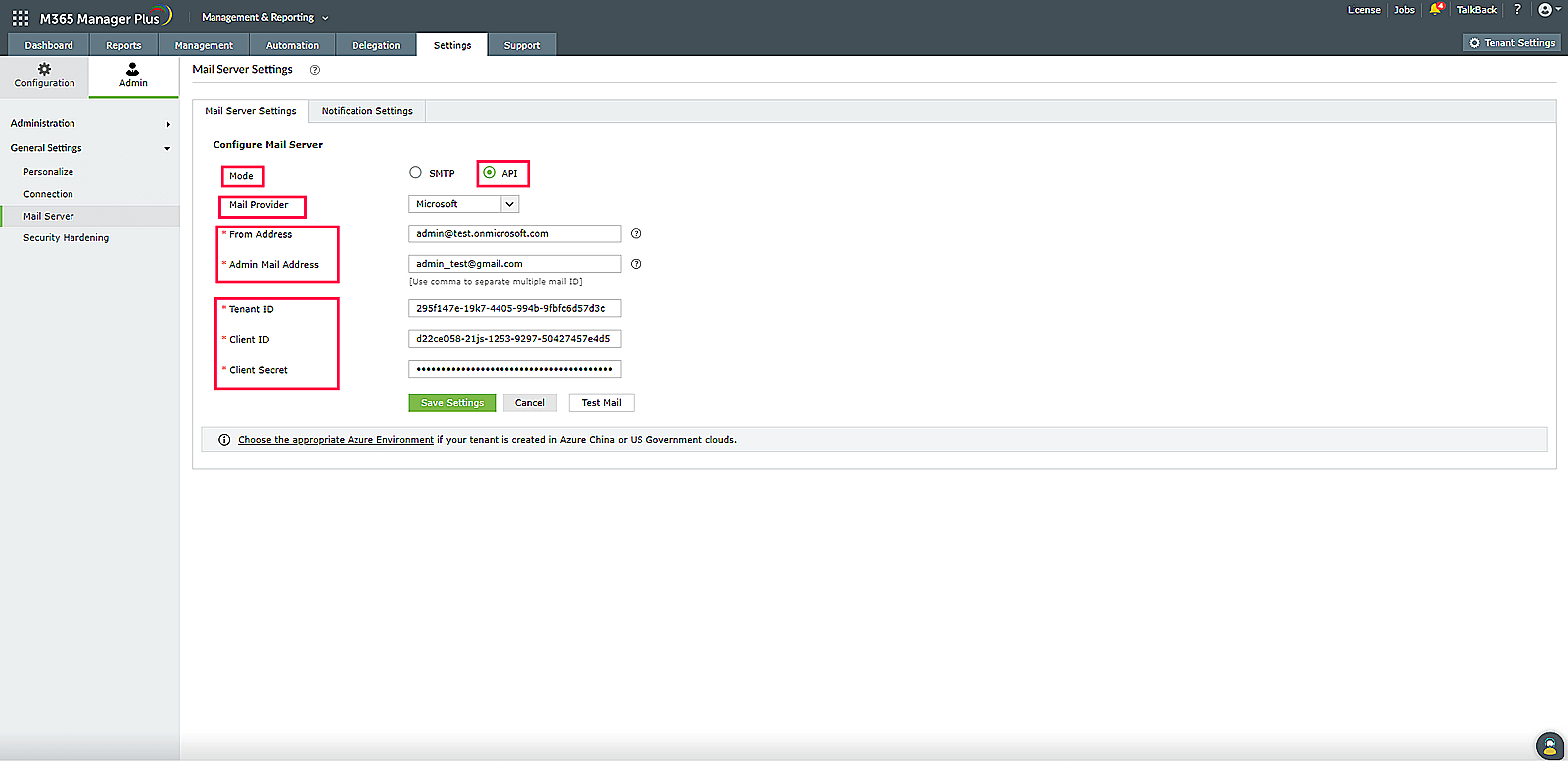Click the Tenant Settings gear button

coord(1511,43)
